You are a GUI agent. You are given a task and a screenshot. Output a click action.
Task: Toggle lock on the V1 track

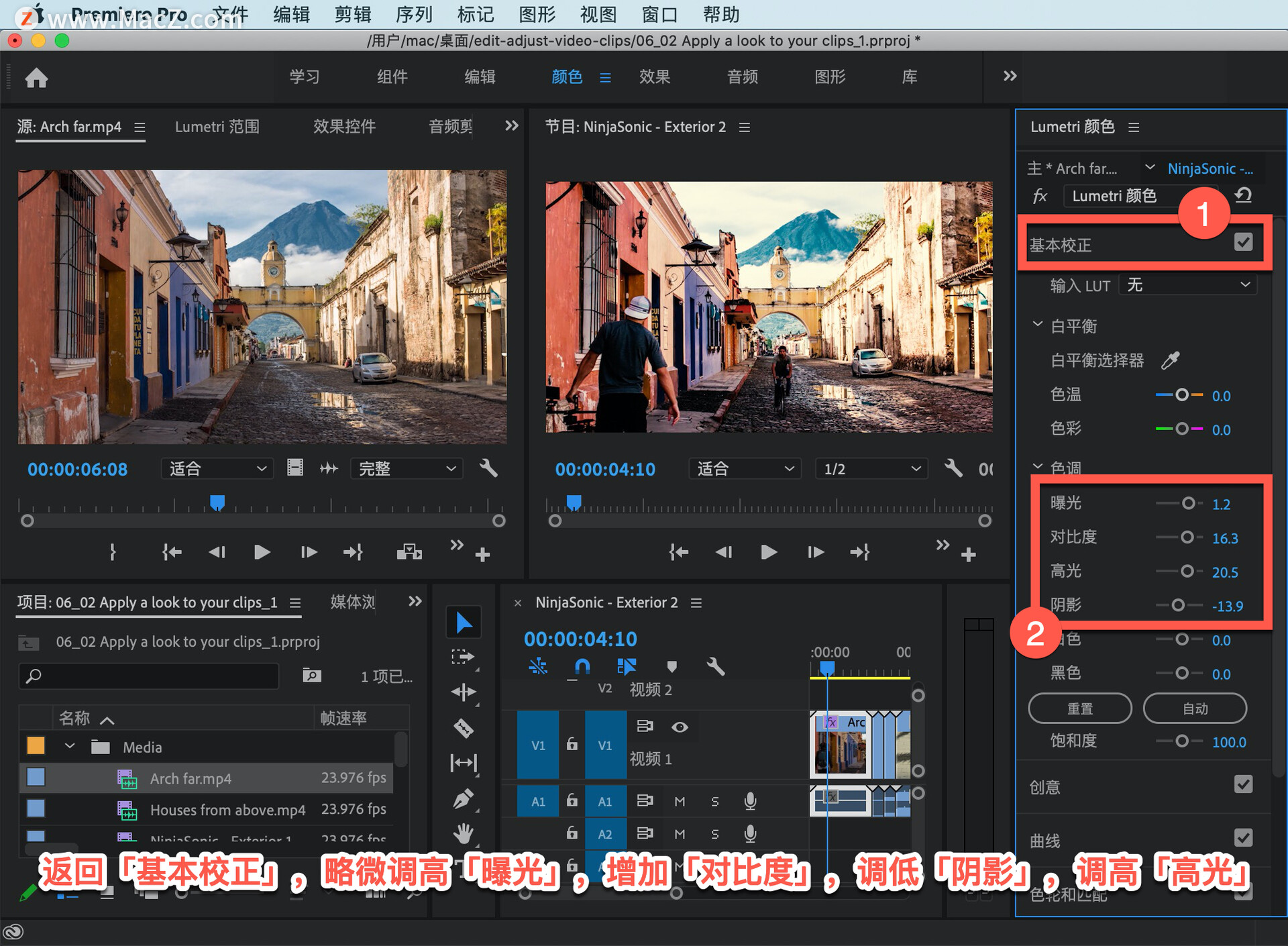click(x=572, y=743)
